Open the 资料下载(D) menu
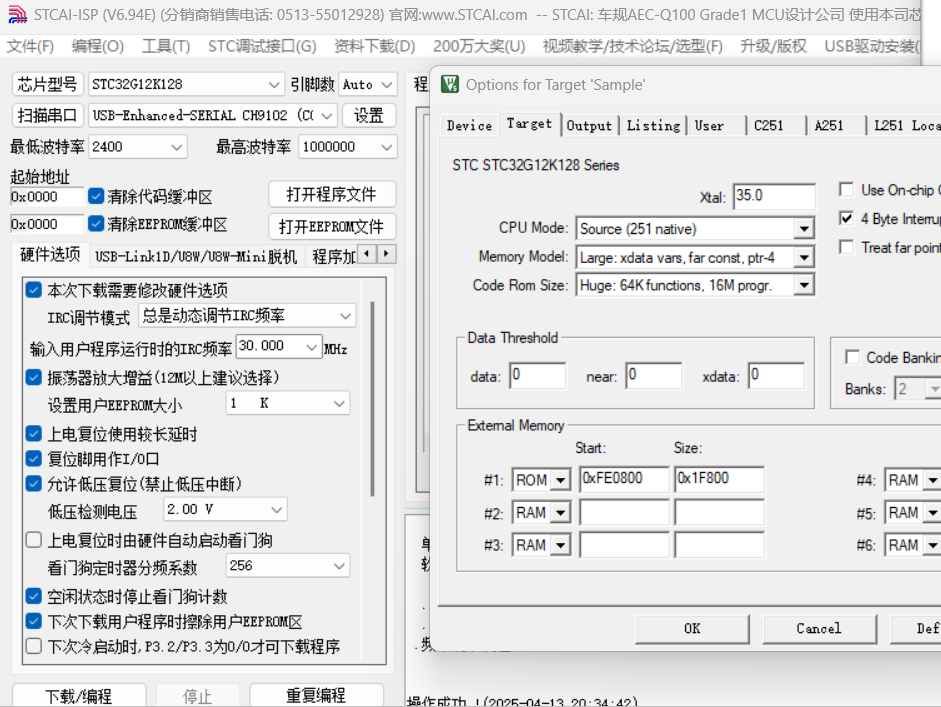Screen dimensions: 941x707 [374, 46]
